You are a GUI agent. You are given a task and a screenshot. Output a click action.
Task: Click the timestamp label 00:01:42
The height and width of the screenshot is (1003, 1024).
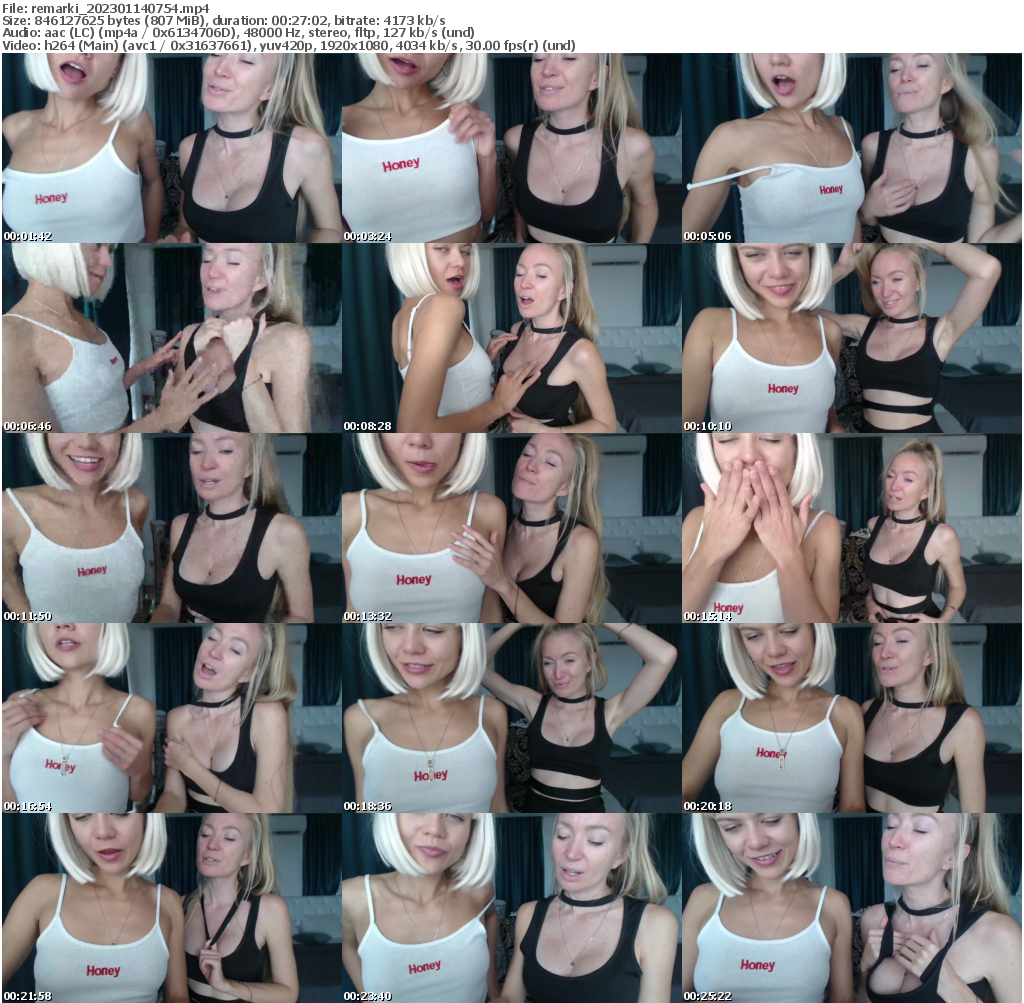click(28, 236)
